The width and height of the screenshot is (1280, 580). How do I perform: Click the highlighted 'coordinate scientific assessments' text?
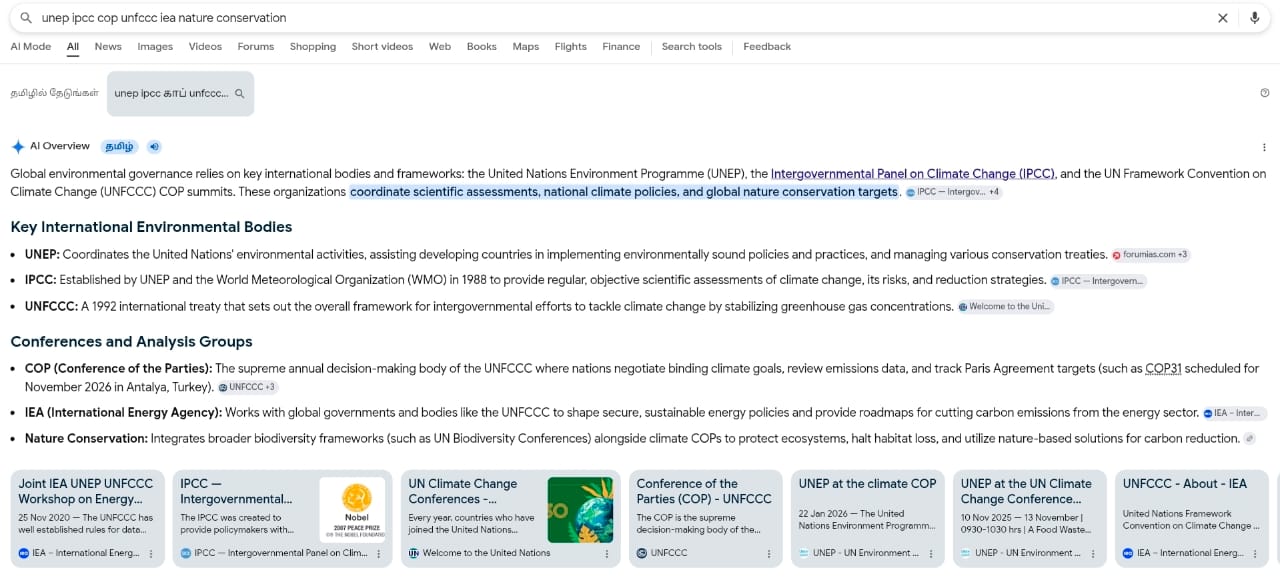click(624, 192)
